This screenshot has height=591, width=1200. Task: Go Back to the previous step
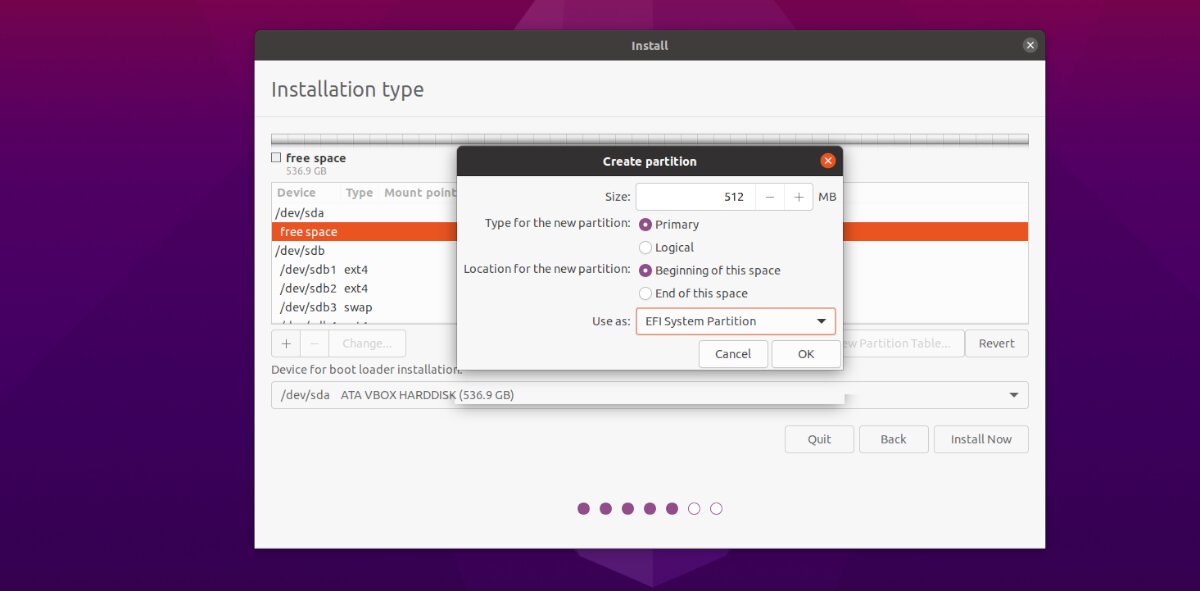[x=893, y=439]
